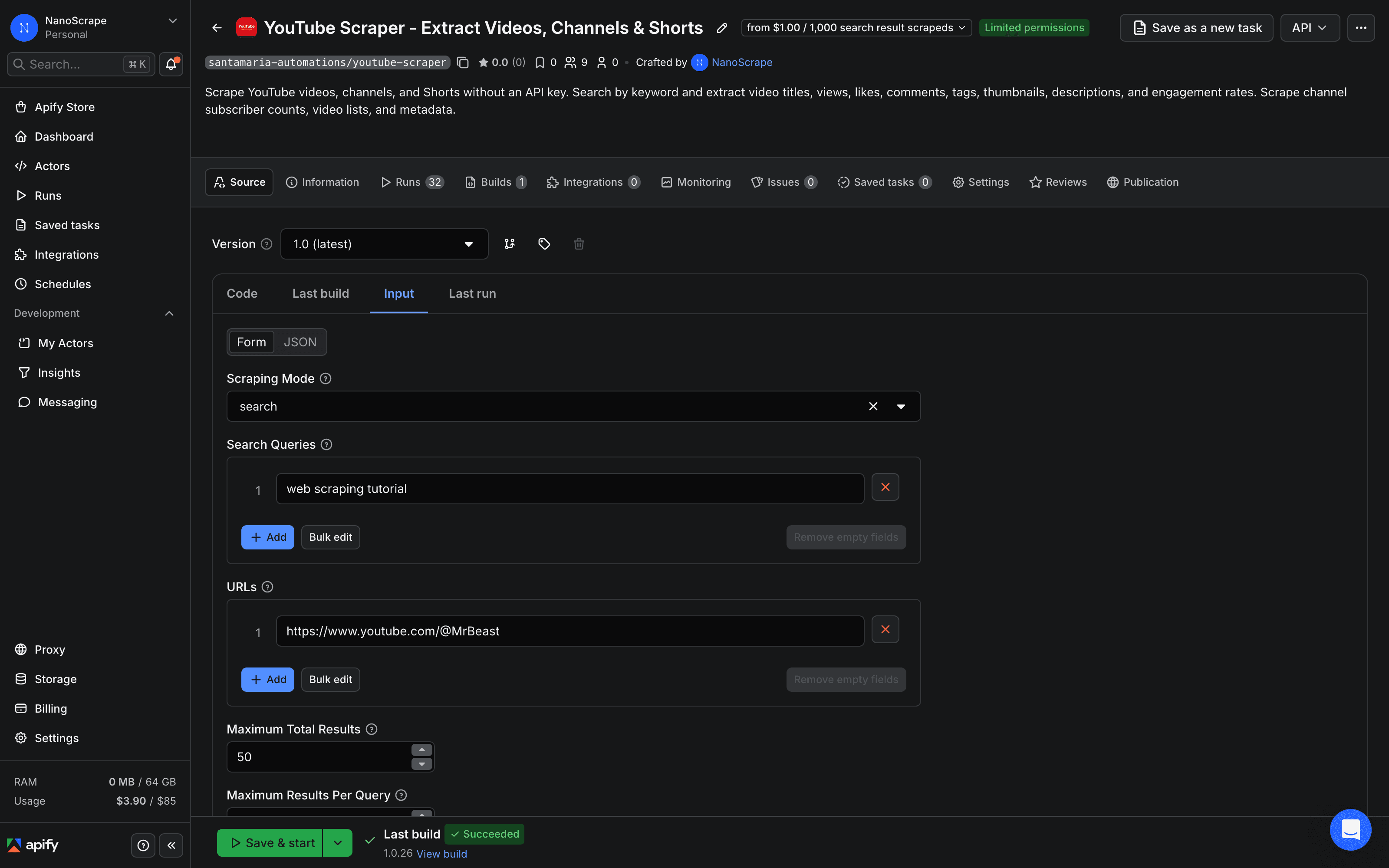This screenshot has height=868, width=1389.
Task: Go back using the left arrow icon
Action: 217,27
